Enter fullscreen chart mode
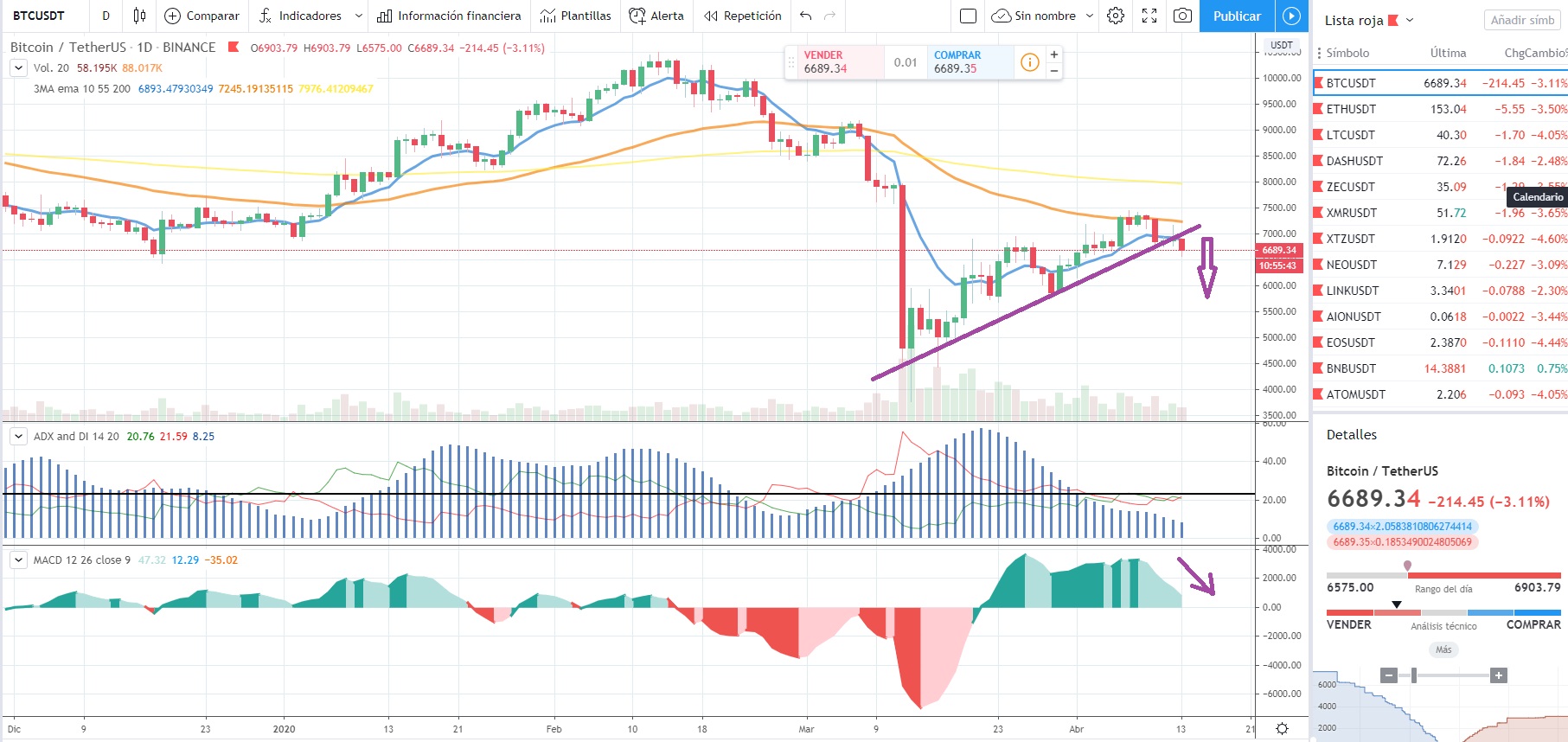The height and width of the screenshot is (742, 1568). point(1149,16)
